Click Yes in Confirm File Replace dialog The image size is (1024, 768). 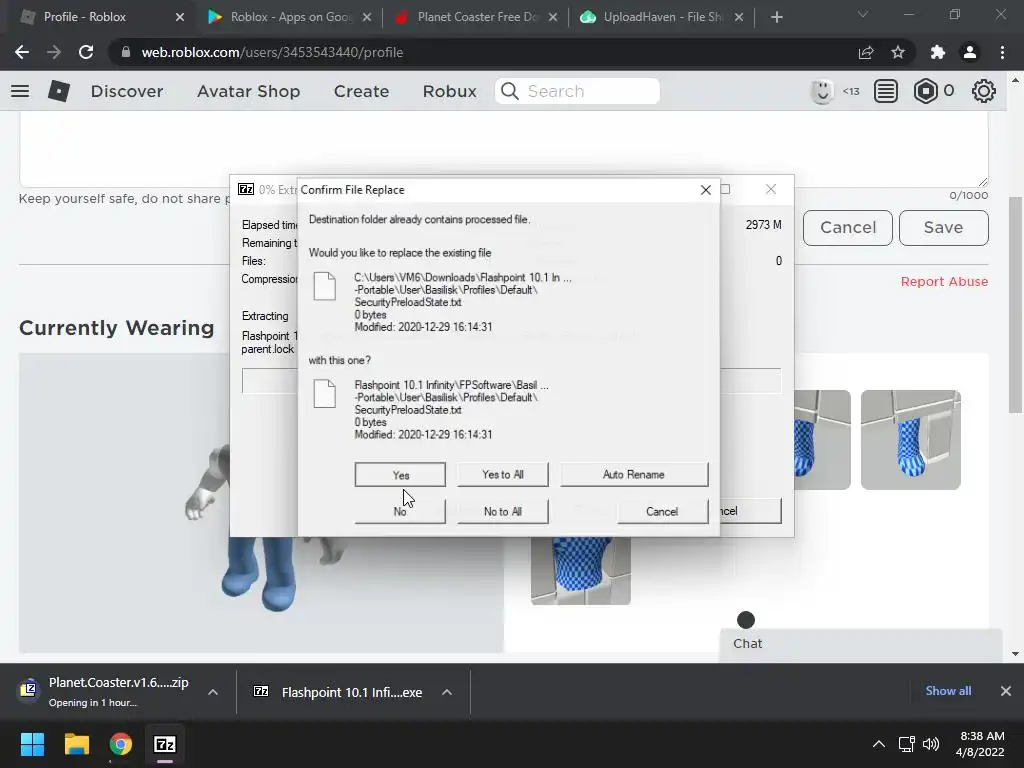[400, 475]
